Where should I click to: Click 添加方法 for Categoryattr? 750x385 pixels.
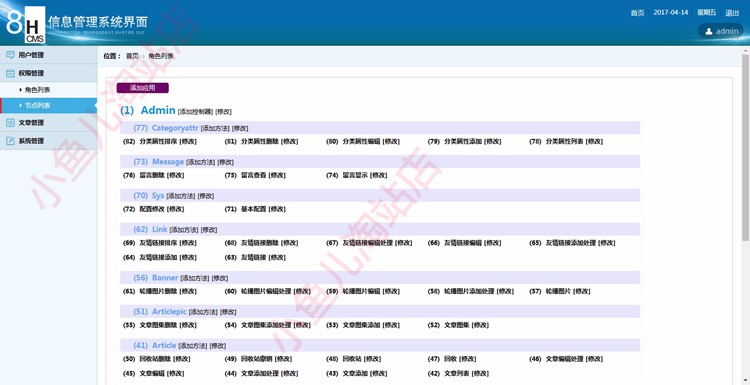tap(215, 129)
